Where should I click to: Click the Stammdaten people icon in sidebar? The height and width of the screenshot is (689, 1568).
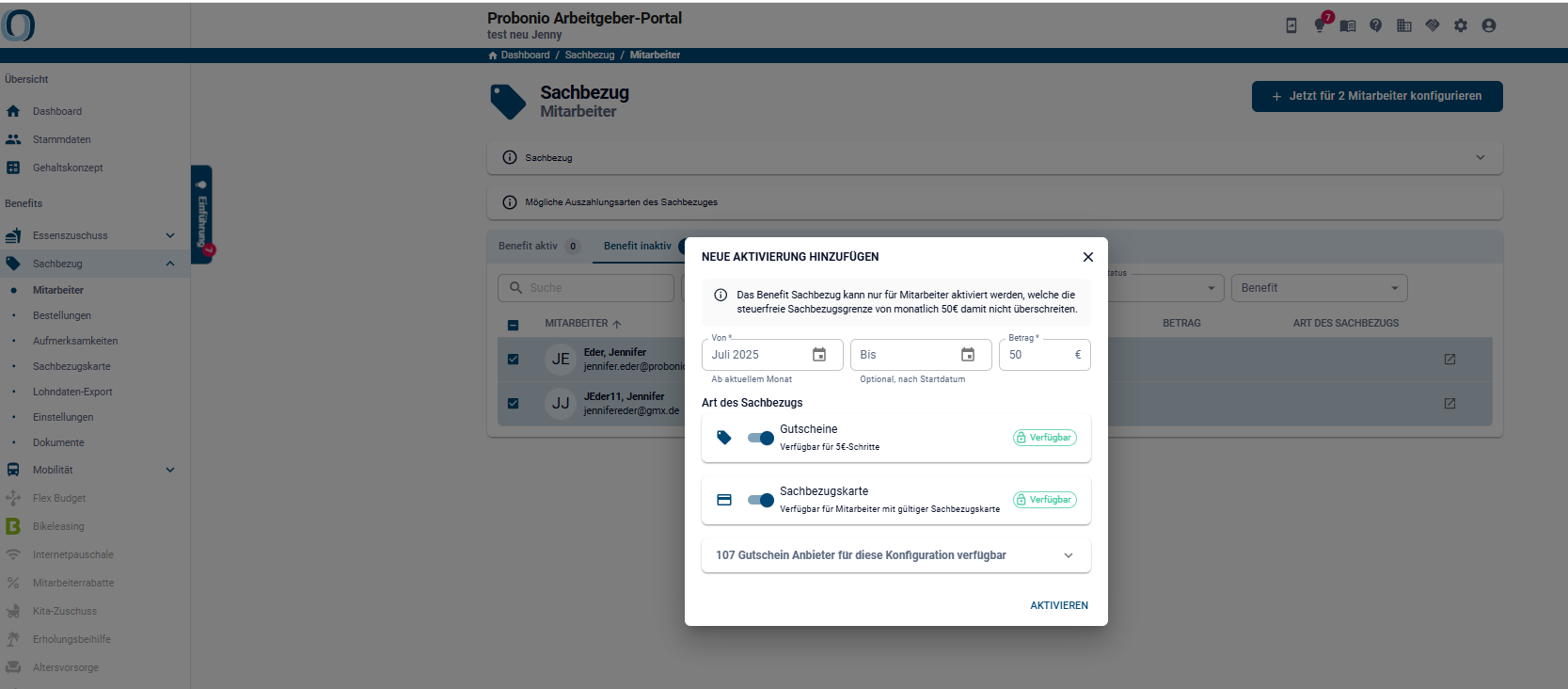[x=13, y=139]
